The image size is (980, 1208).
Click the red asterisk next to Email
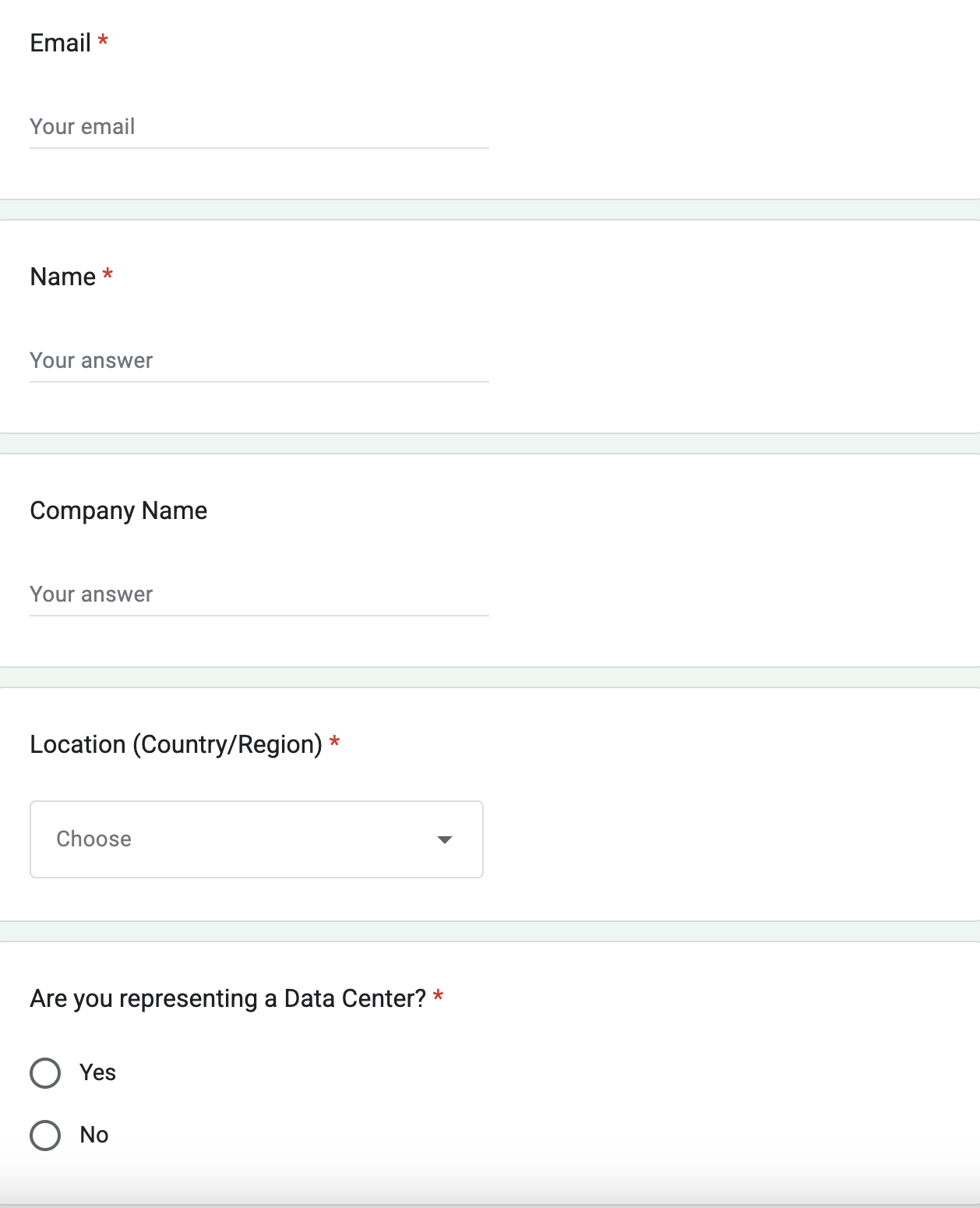pos(103,40)
